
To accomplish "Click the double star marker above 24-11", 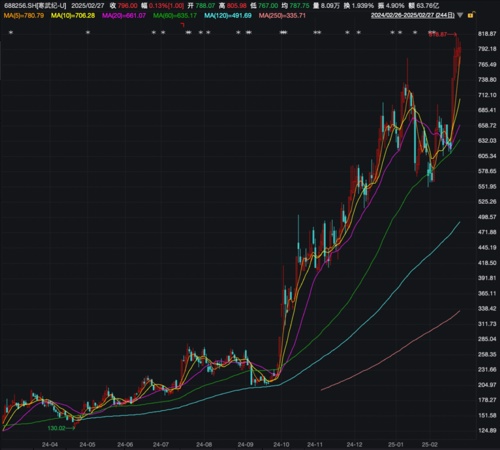I will click(x=317, y=32).
